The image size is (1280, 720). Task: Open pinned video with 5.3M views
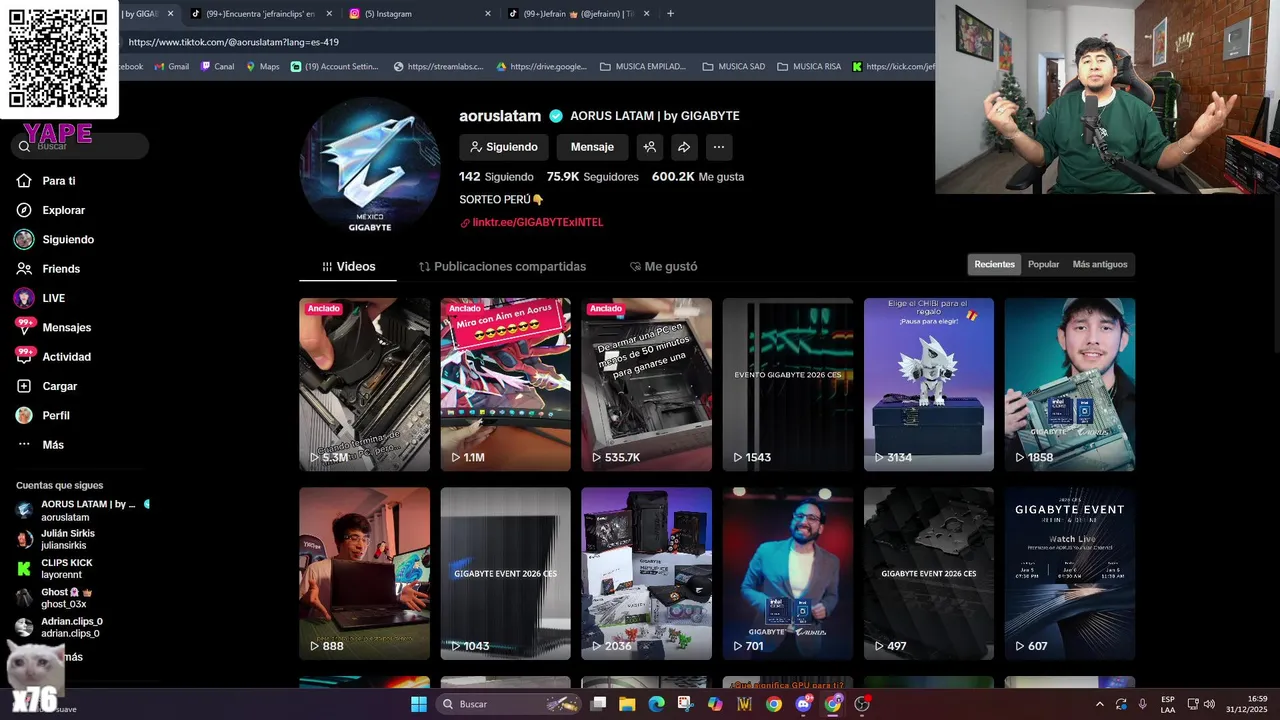(x=364, y=384)
